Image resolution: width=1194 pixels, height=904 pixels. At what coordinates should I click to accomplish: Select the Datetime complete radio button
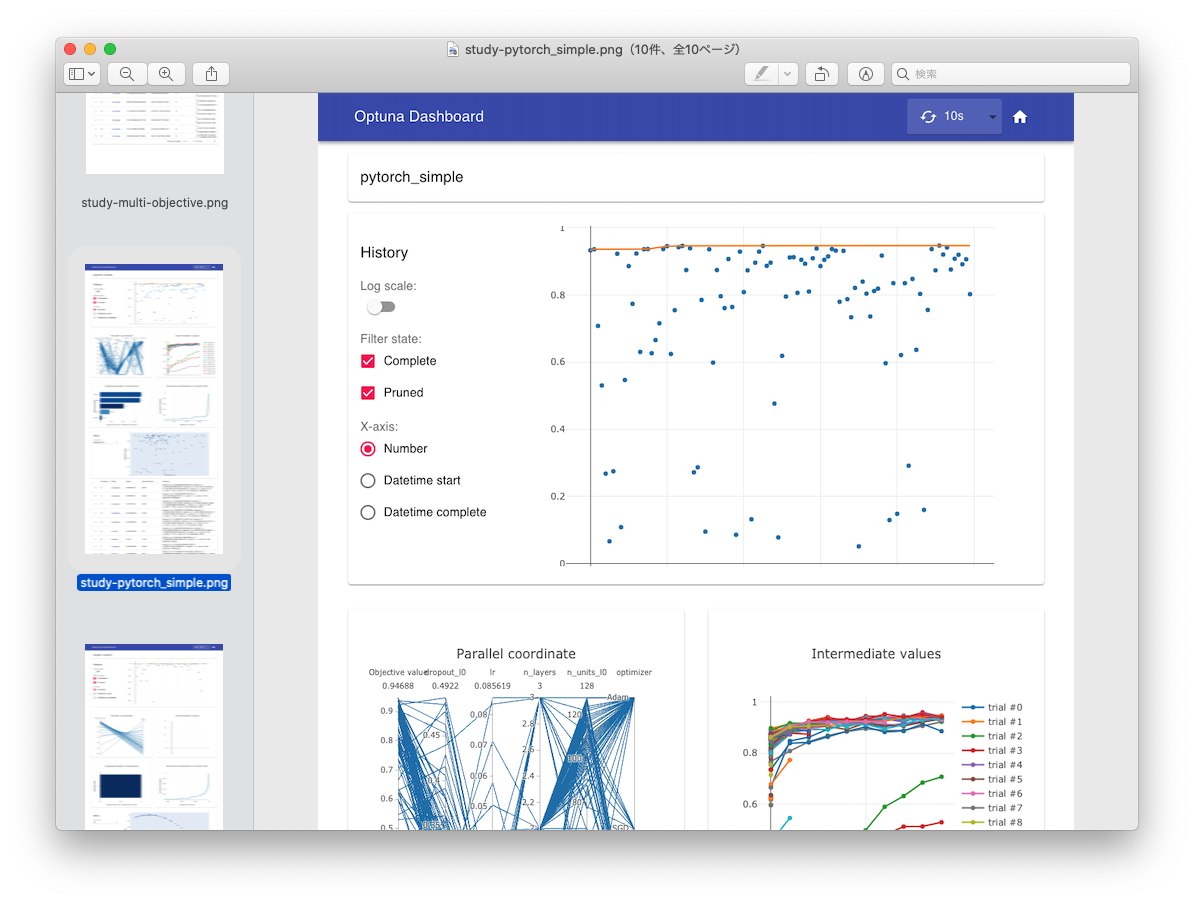[367, 512]
